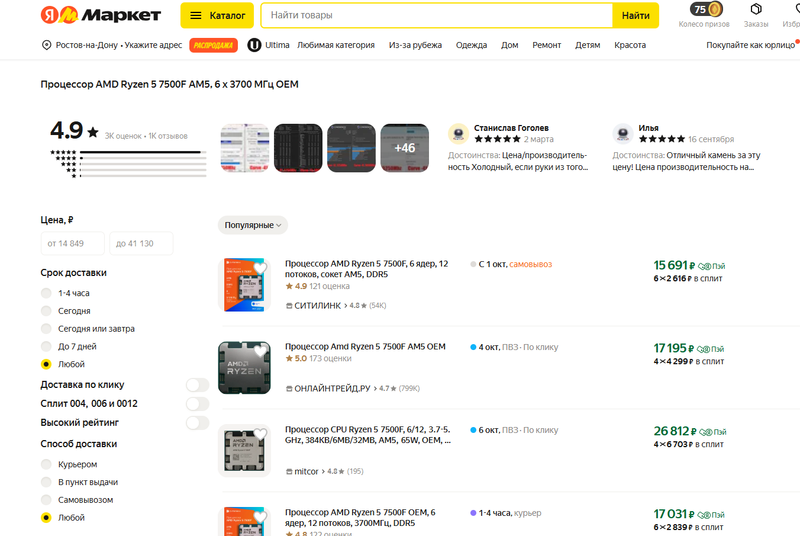Click the Пэй icon beside 17 195 ₽
Image resolution: width=800 pixels, height=536 pixels.
point(711,349)
